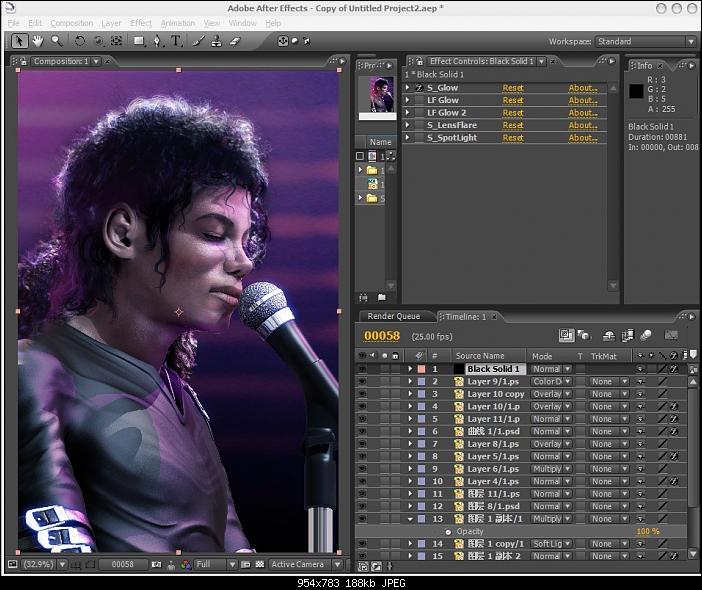Toggle transparency grid icon below composition
Image resolution: width=702 pixels, height=590 pixels.
pyautogui.click(x=260, y=564)
